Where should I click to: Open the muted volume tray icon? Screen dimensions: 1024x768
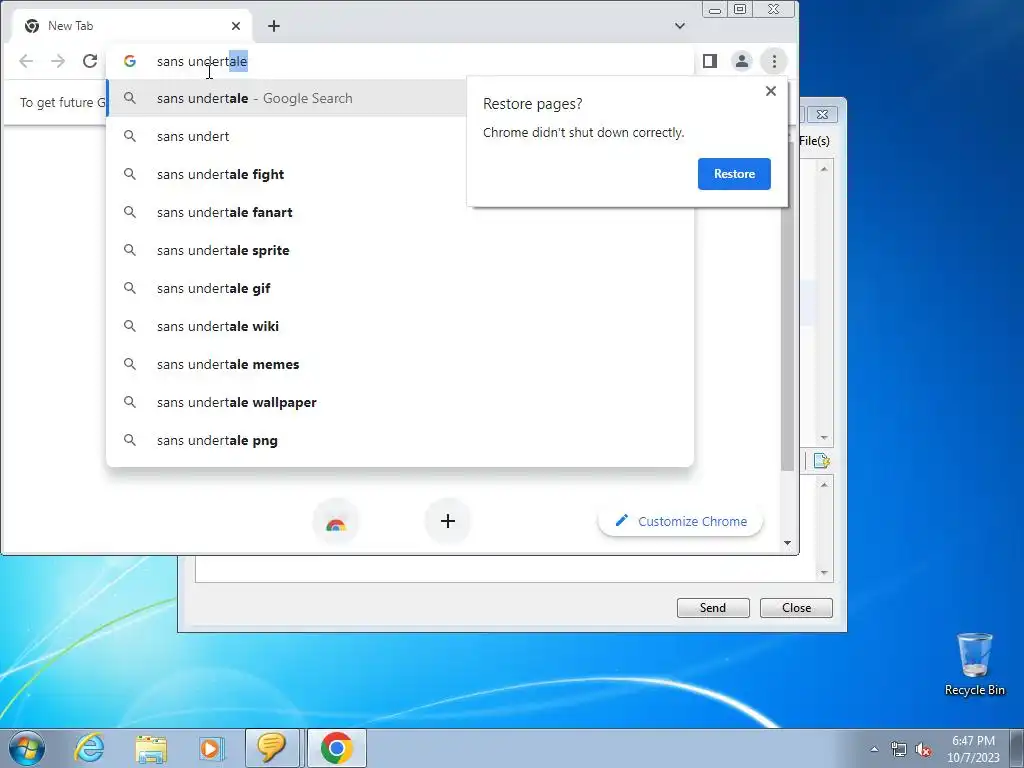[x=923, y=749]
